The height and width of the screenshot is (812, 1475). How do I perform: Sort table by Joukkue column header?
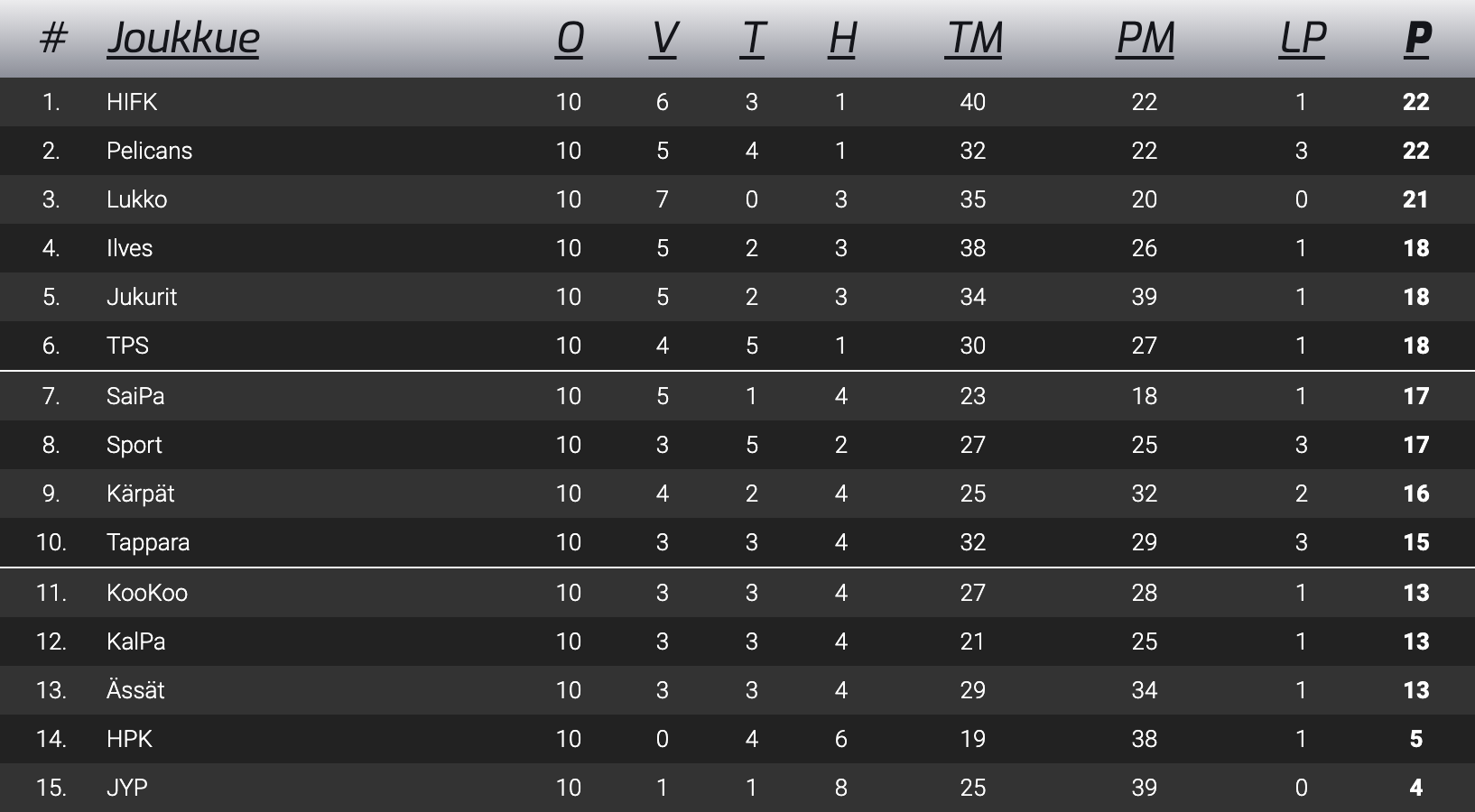(x=183, y=38)
